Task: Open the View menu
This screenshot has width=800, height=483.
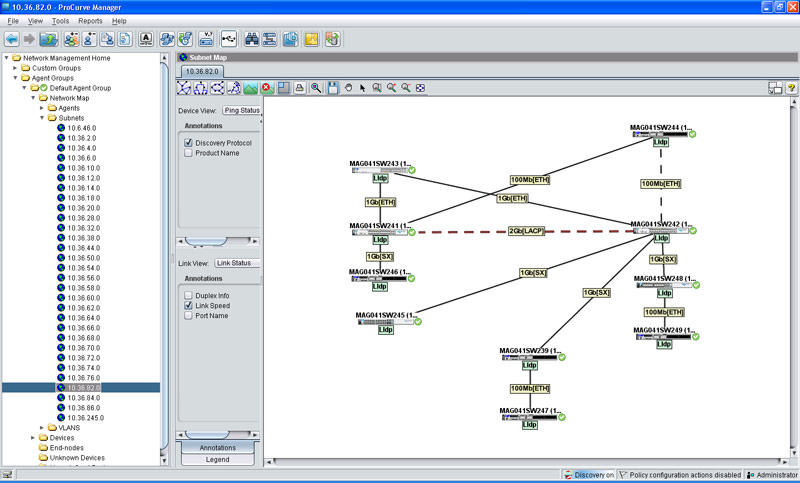Action: point(35,21)
